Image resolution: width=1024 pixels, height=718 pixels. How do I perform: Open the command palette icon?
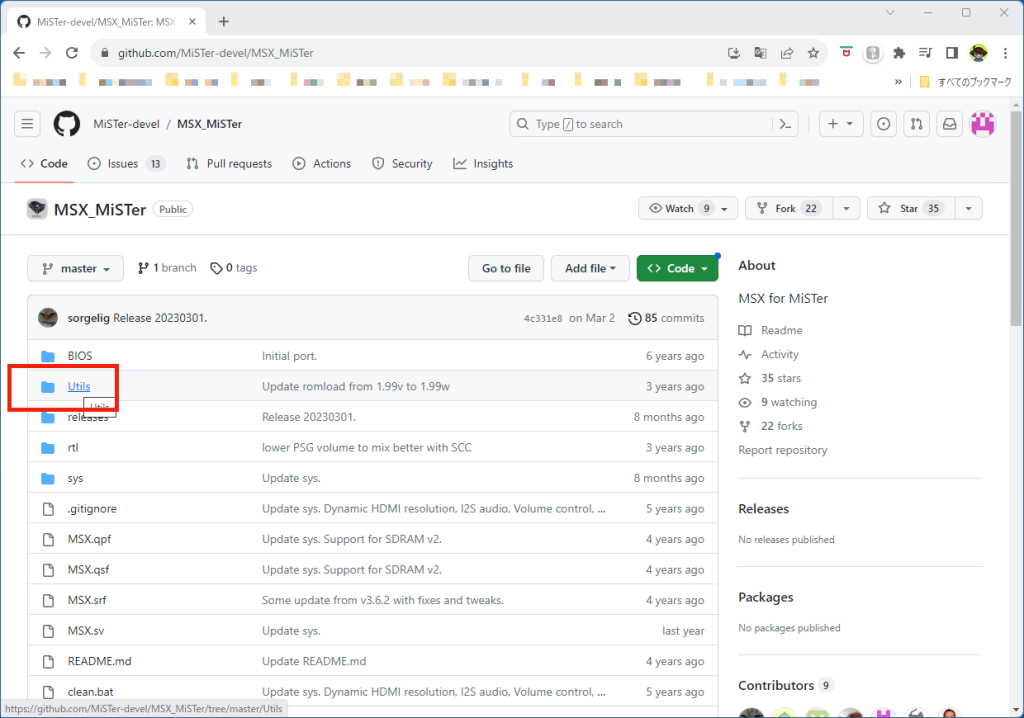786,124
